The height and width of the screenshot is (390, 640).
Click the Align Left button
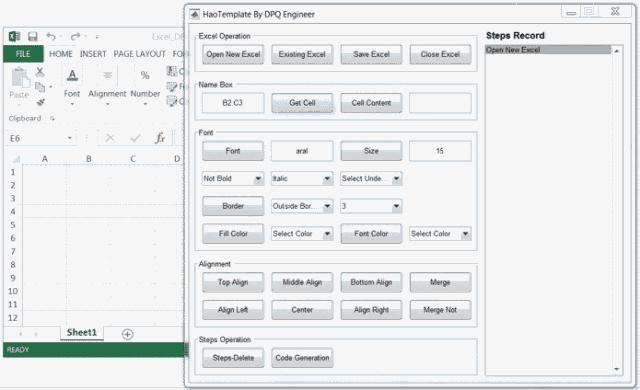(233, 310)
